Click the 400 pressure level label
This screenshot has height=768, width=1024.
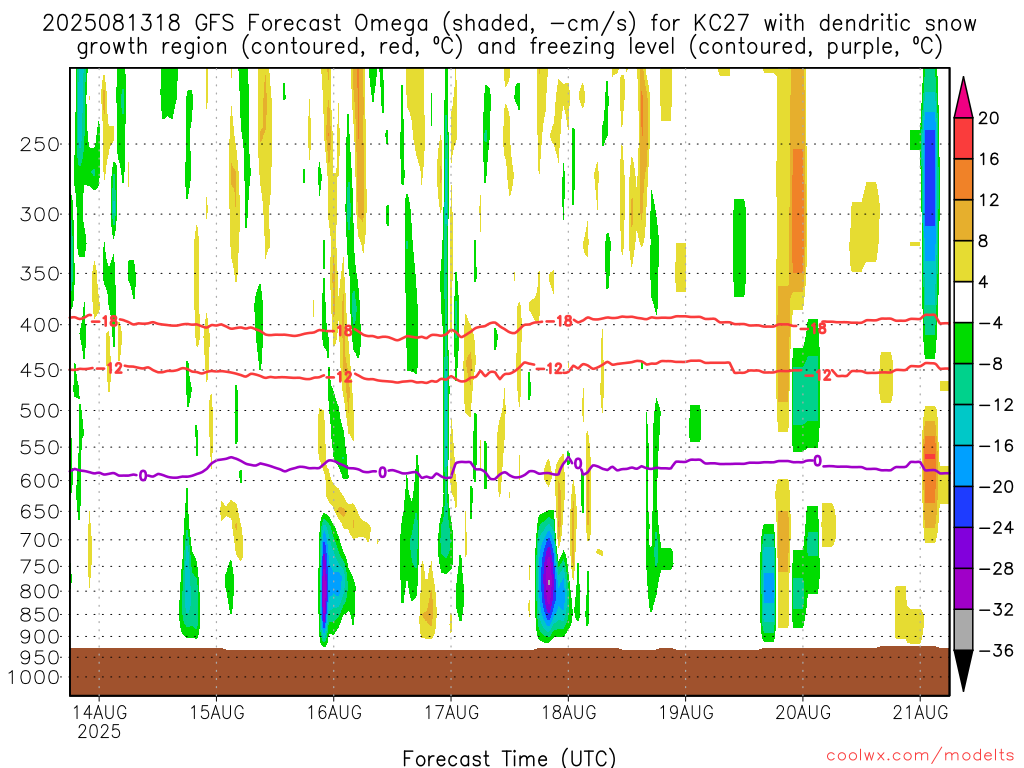pos(40,325)
